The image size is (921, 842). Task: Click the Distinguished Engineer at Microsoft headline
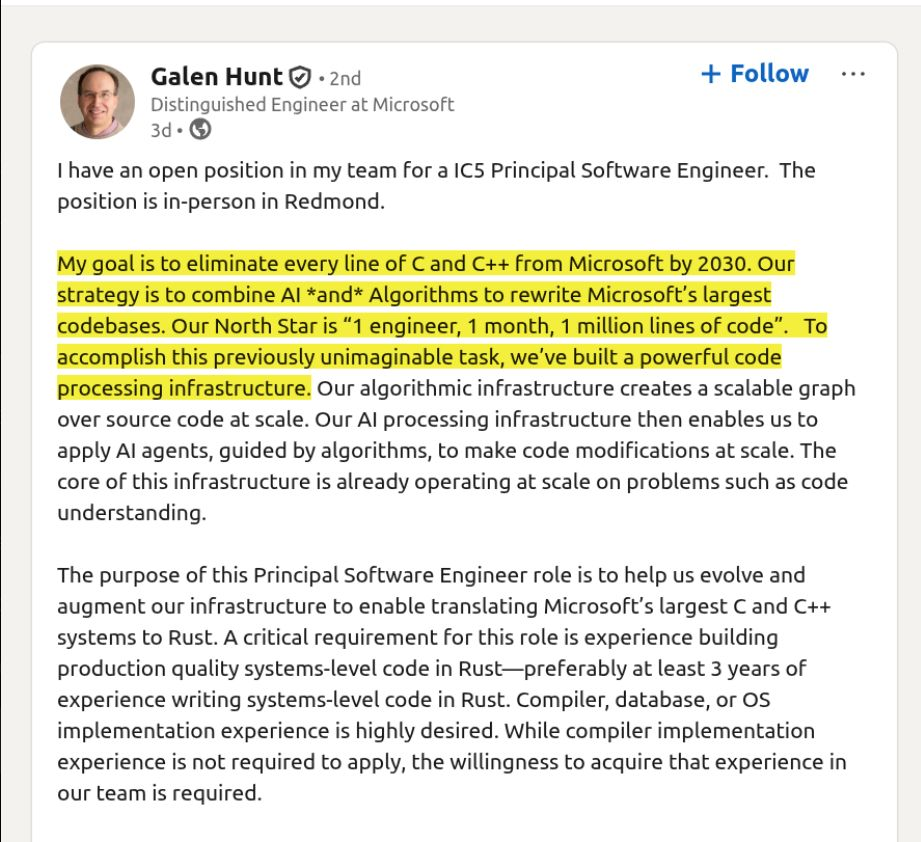pos(302,104)
